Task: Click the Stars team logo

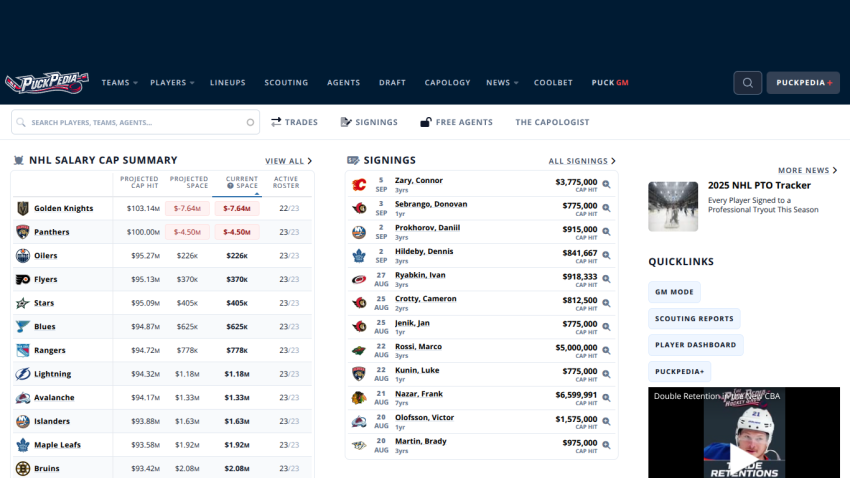Action: (x=22, y=303)
